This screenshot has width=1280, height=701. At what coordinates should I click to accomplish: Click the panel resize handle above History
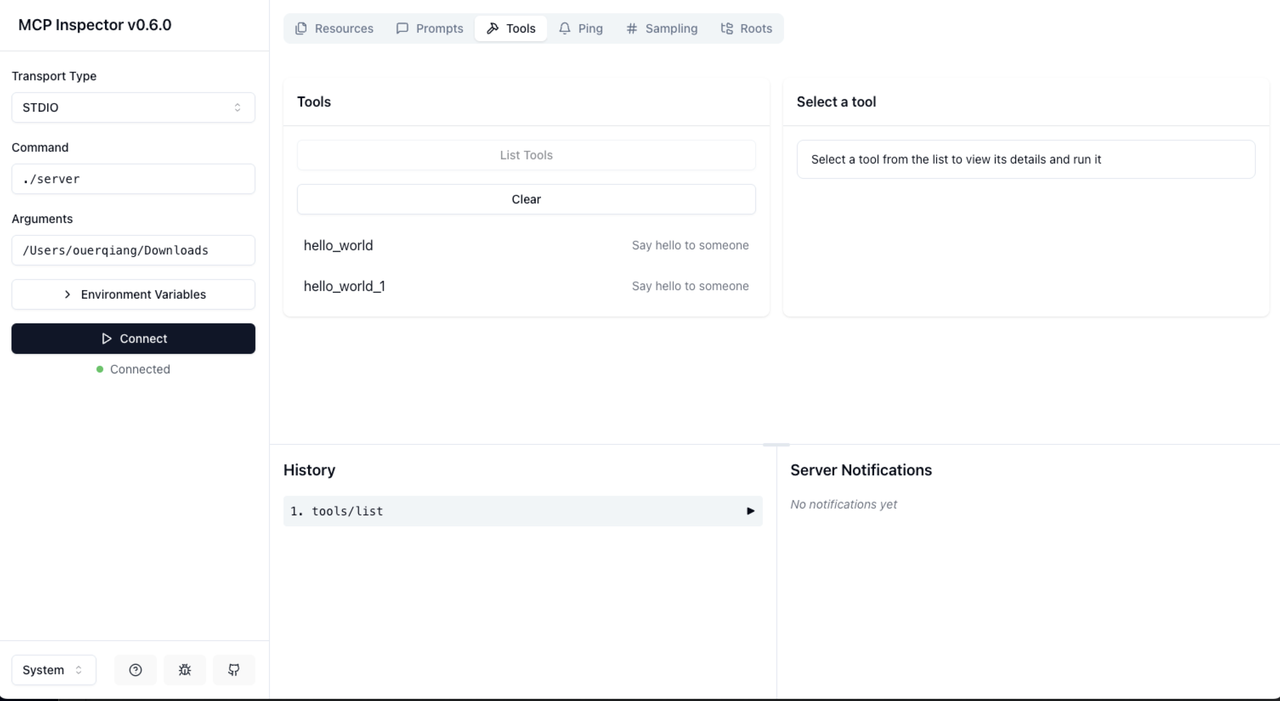click(776, 444)
